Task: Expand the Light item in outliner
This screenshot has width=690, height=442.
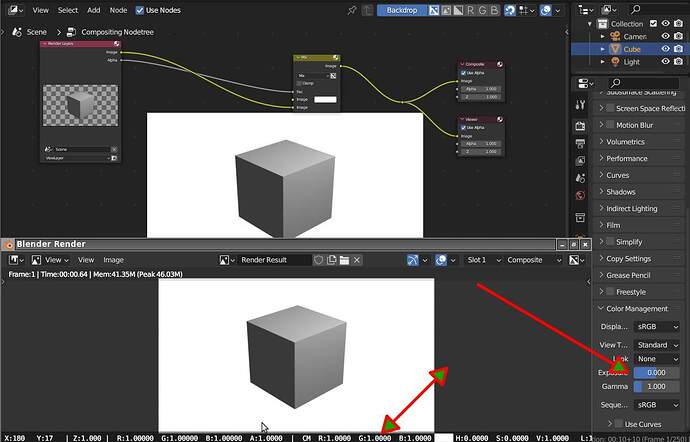Action: [602, 62]
